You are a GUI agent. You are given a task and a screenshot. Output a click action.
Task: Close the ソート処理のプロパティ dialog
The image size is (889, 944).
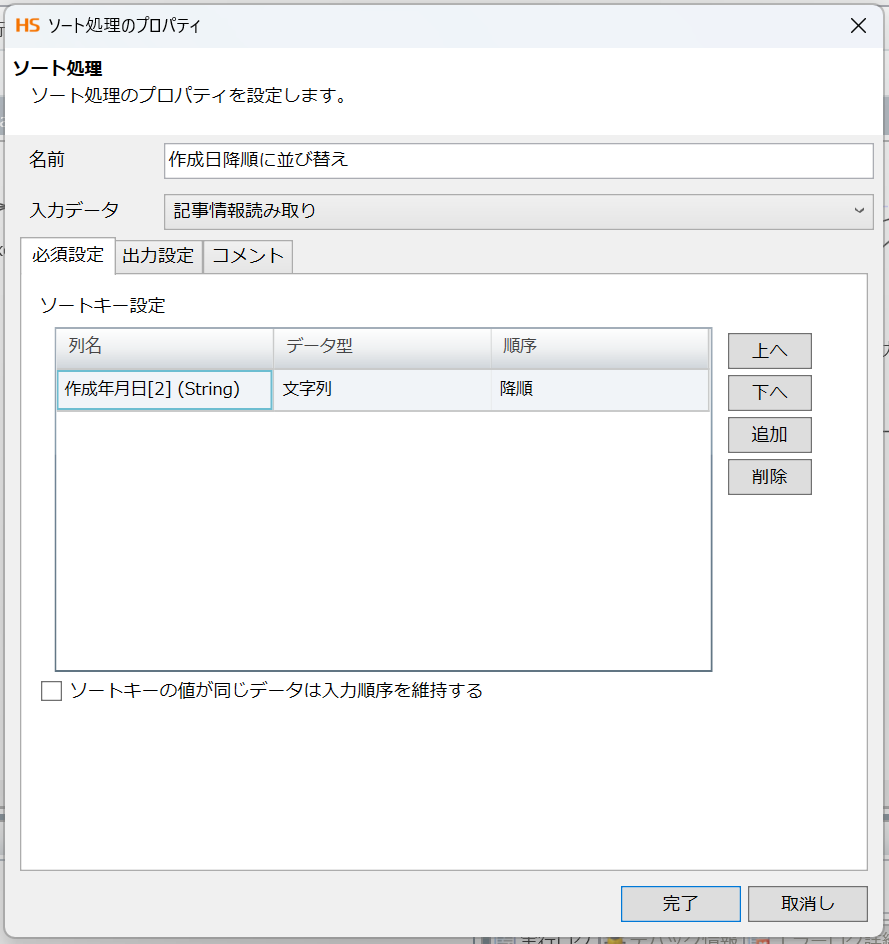tap(858, 25)
